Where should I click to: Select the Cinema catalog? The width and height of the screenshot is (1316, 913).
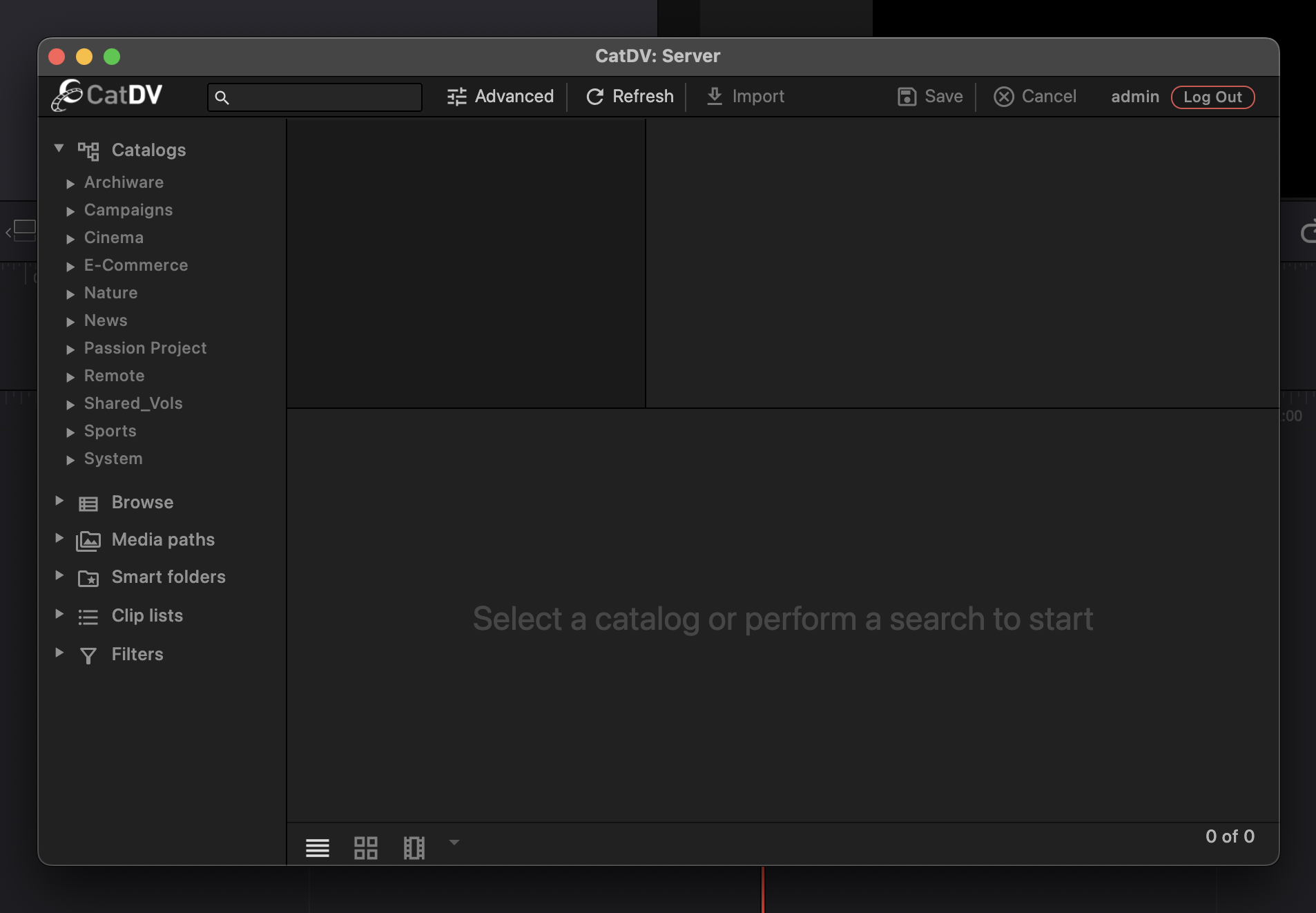click(x=114, y=238)
